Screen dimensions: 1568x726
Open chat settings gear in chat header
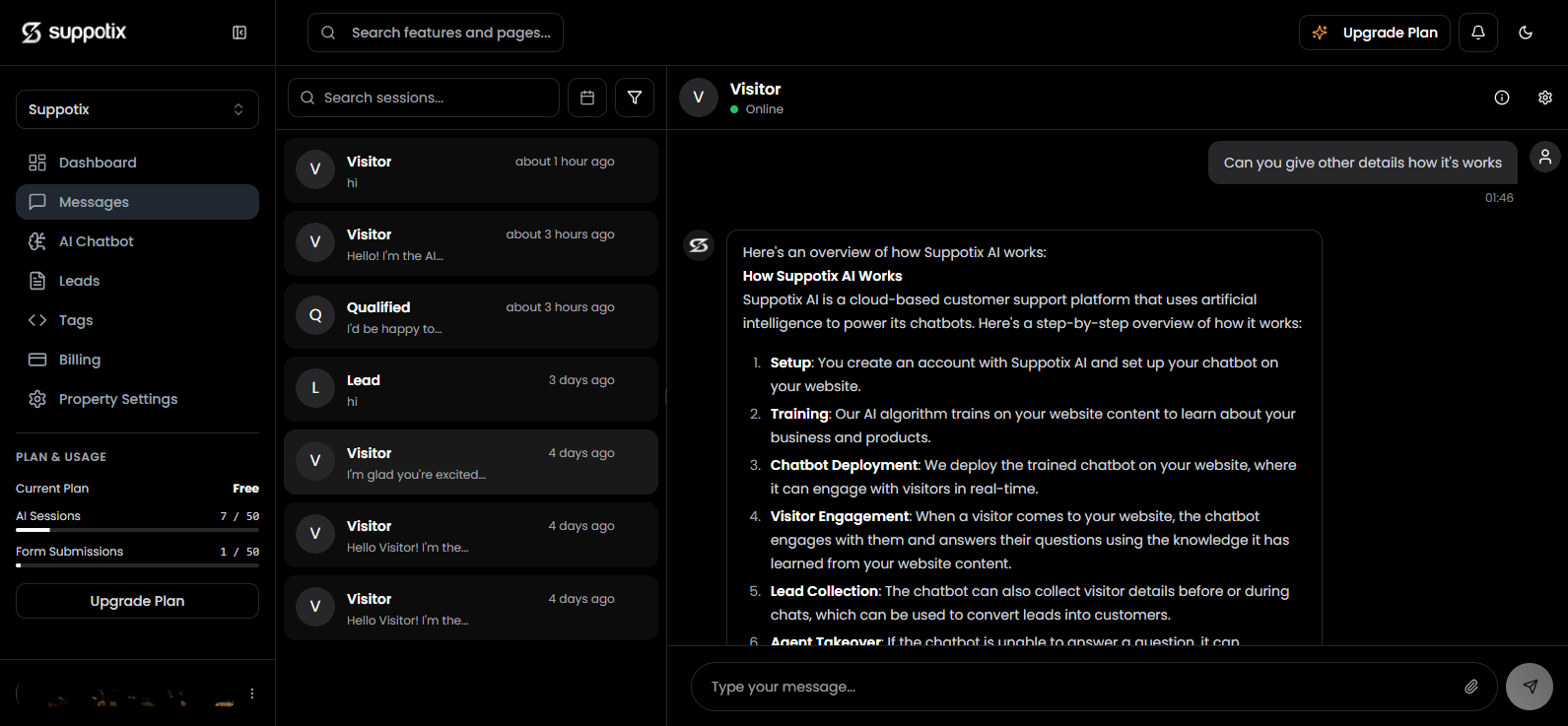[1545, 98]
